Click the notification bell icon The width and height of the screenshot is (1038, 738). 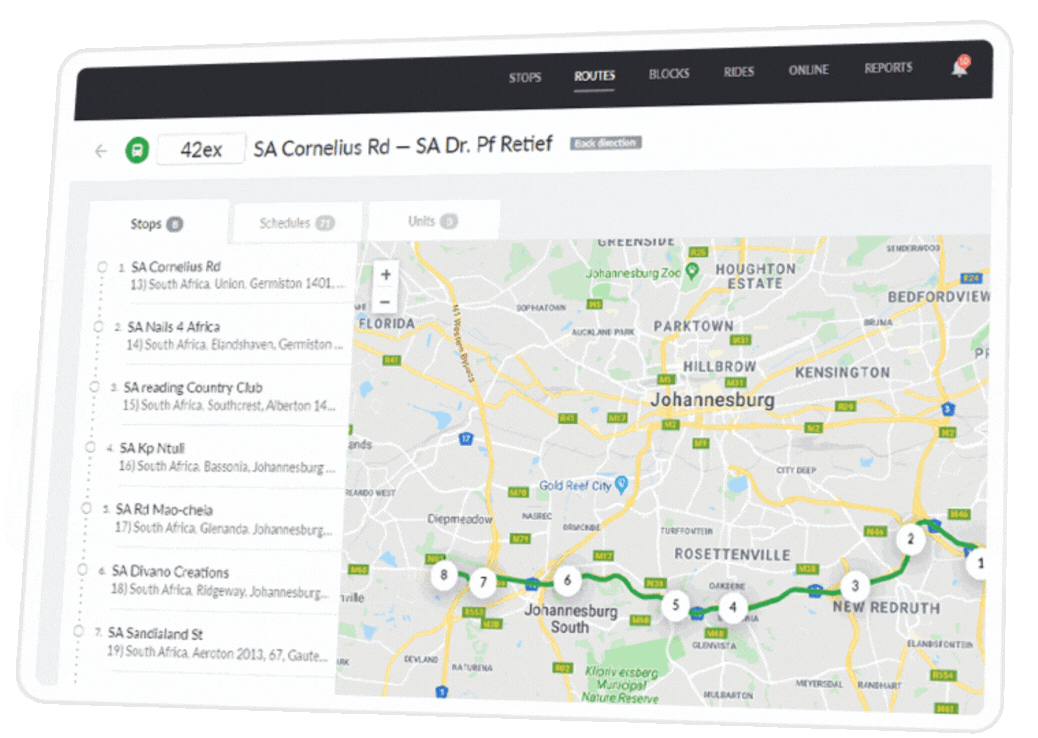click(x=959, y=69)
